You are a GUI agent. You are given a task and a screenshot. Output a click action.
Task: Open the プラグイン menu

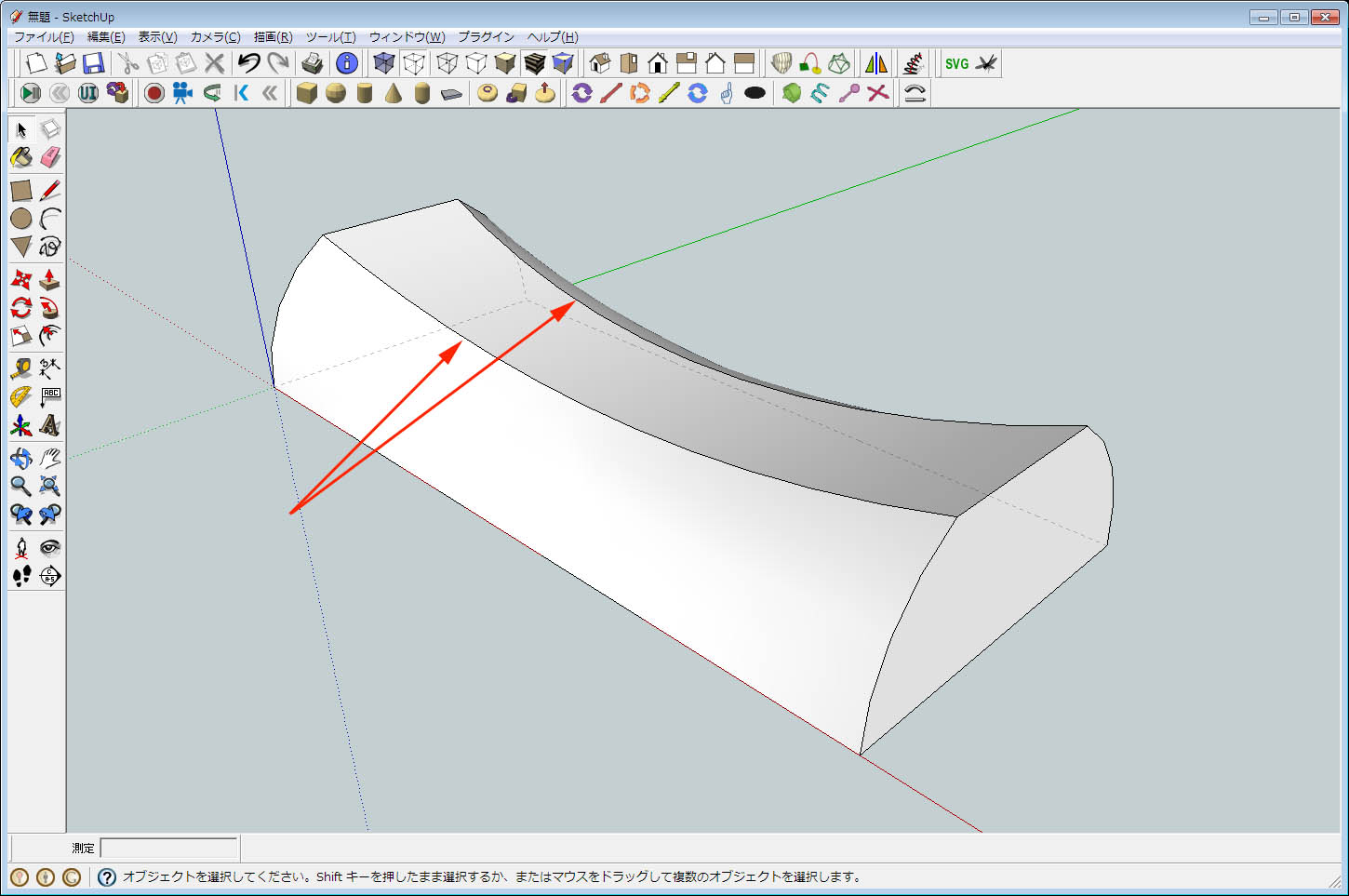coord(487,37)
